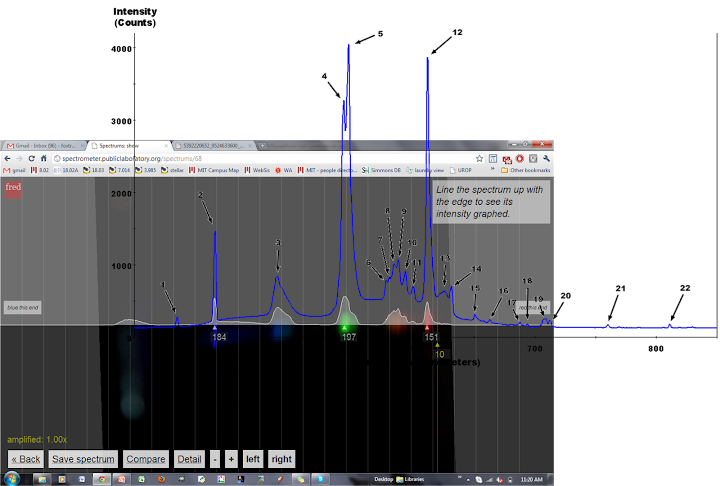Open the Other bookmarks folder

pos(525,170)
